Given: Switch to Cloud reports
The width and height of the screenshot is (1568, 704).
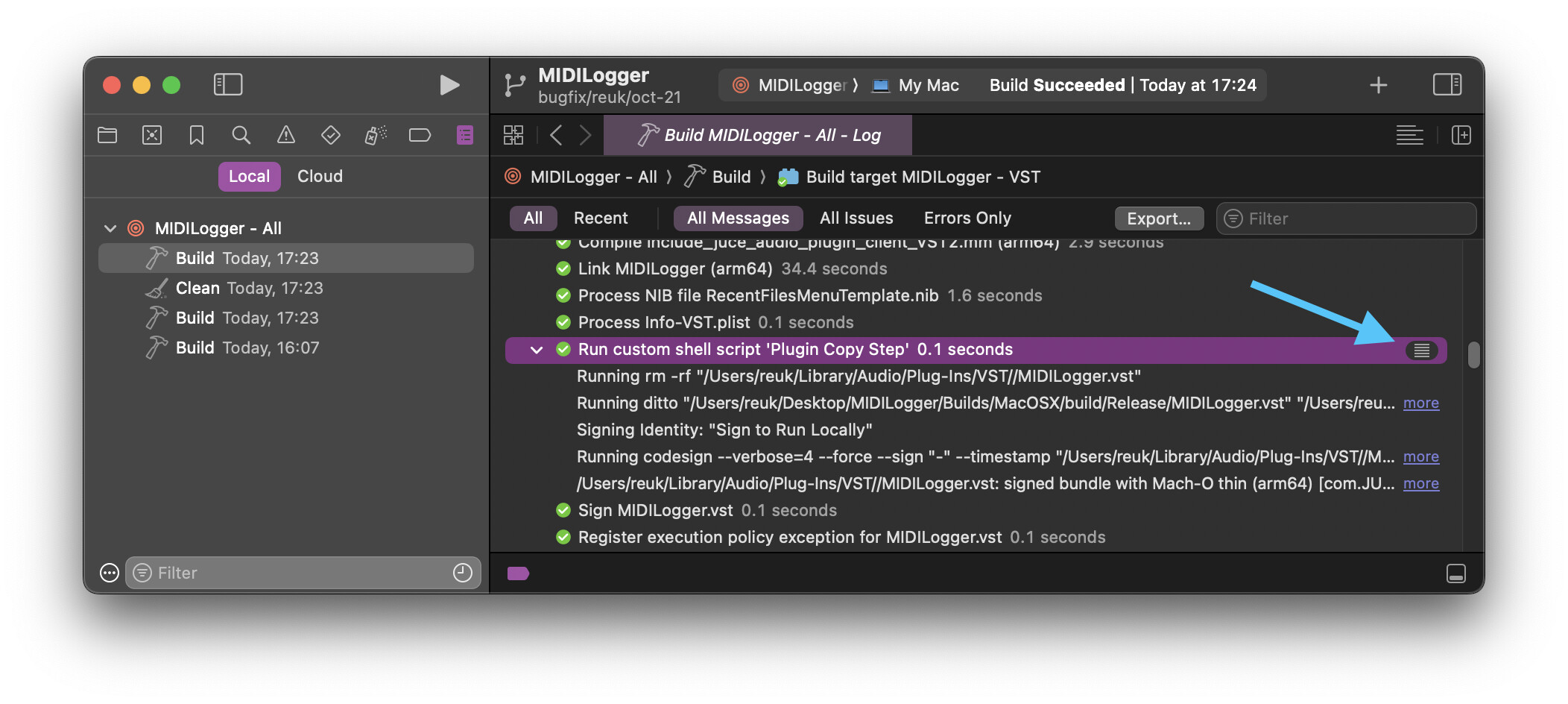Looking at the screenshot, I should pos(320,177).
